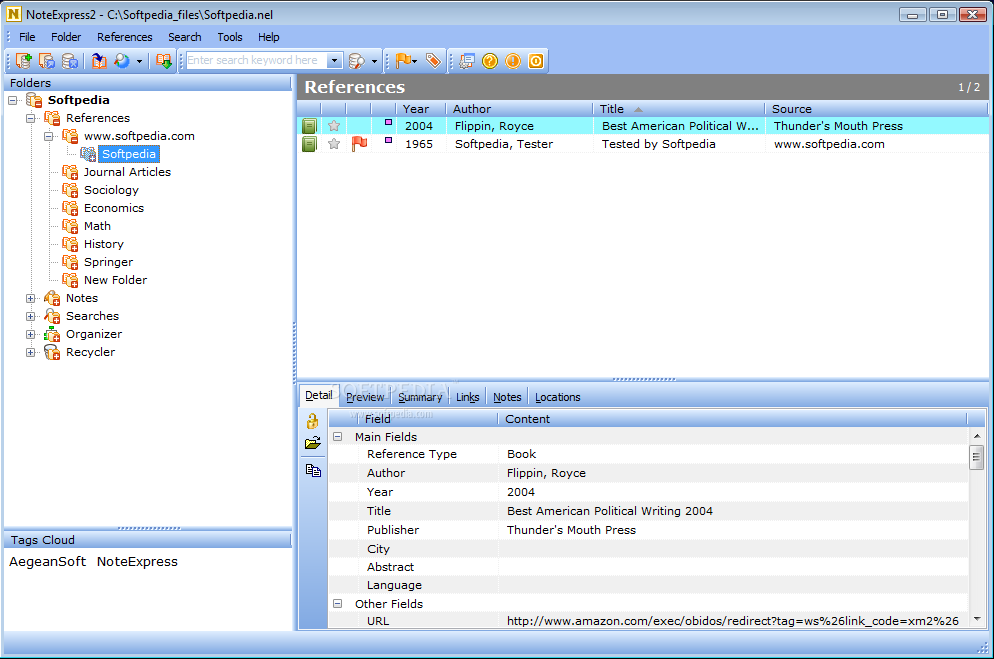Viewport: 994px width, 659px height.
Task: Click the close database toolbar icon
Action: (x=70, y=61)
